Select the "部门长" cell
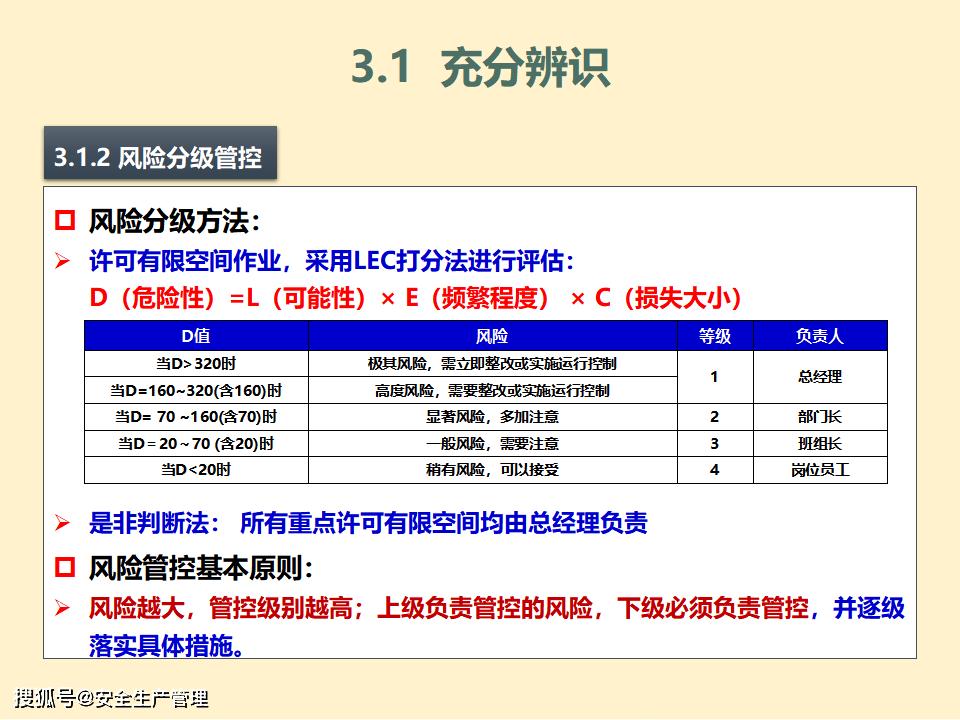 pos(820,417)
